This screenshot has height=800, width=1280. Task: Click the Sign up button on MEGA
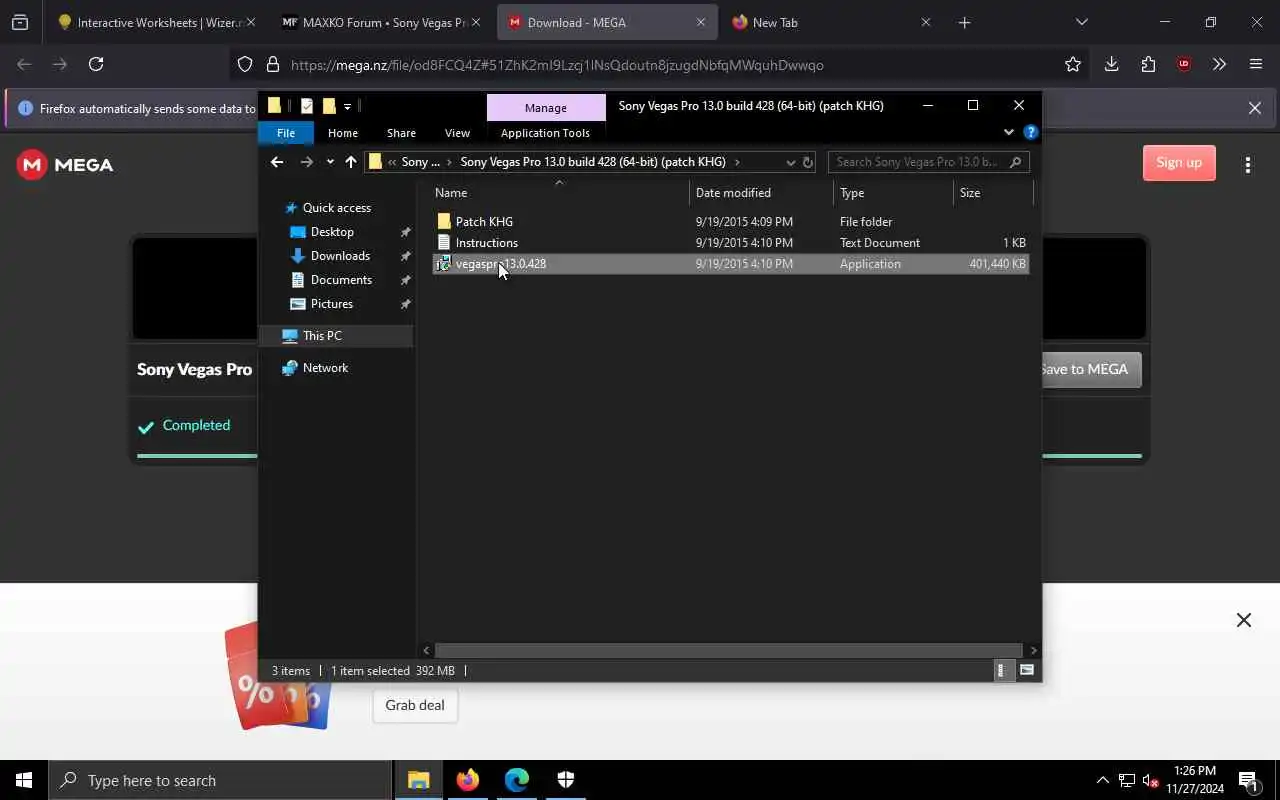[x=1179, y=163]
